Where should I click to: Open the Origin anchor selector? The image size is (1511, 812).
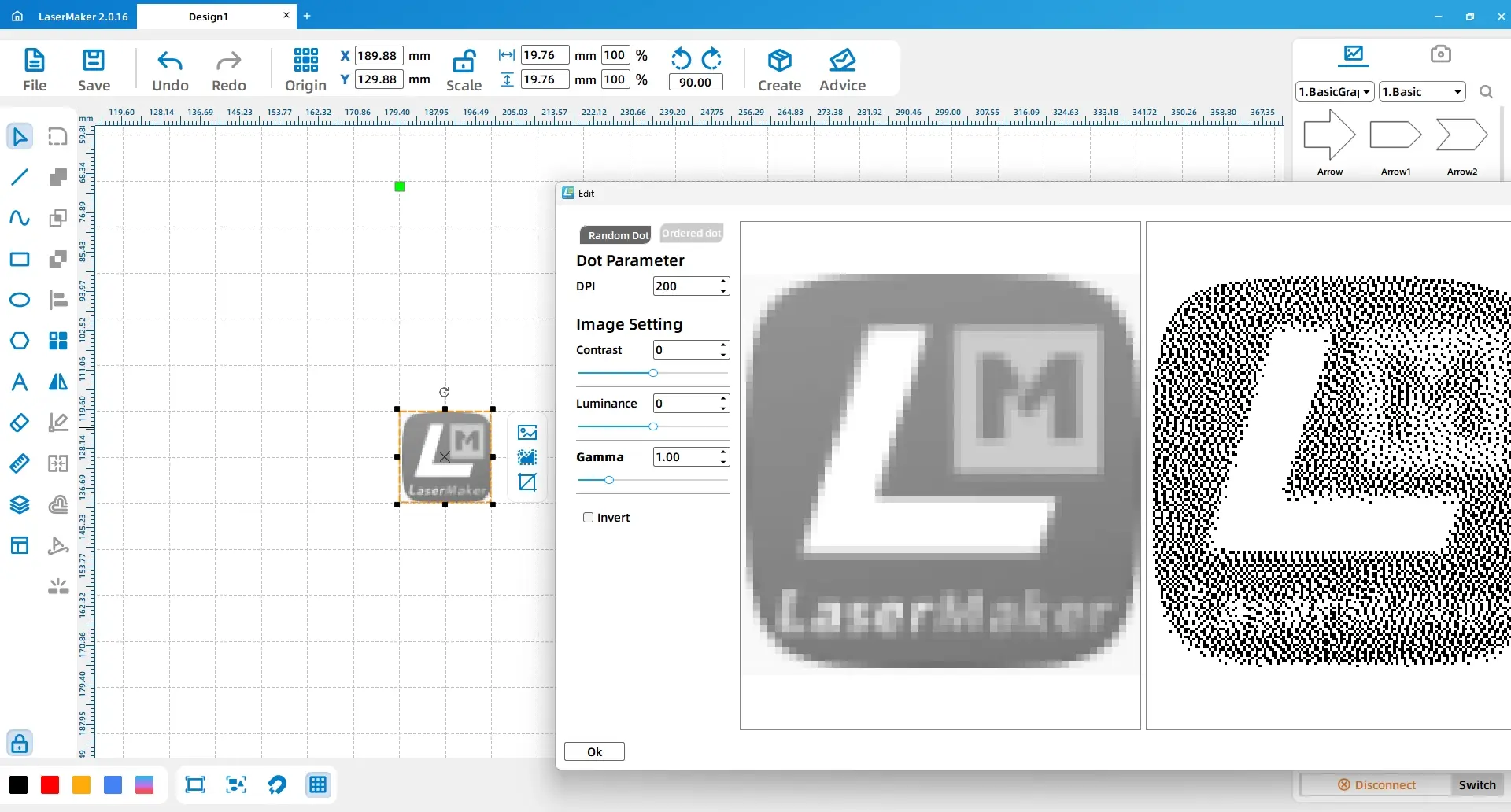click(x=305, y=70)
